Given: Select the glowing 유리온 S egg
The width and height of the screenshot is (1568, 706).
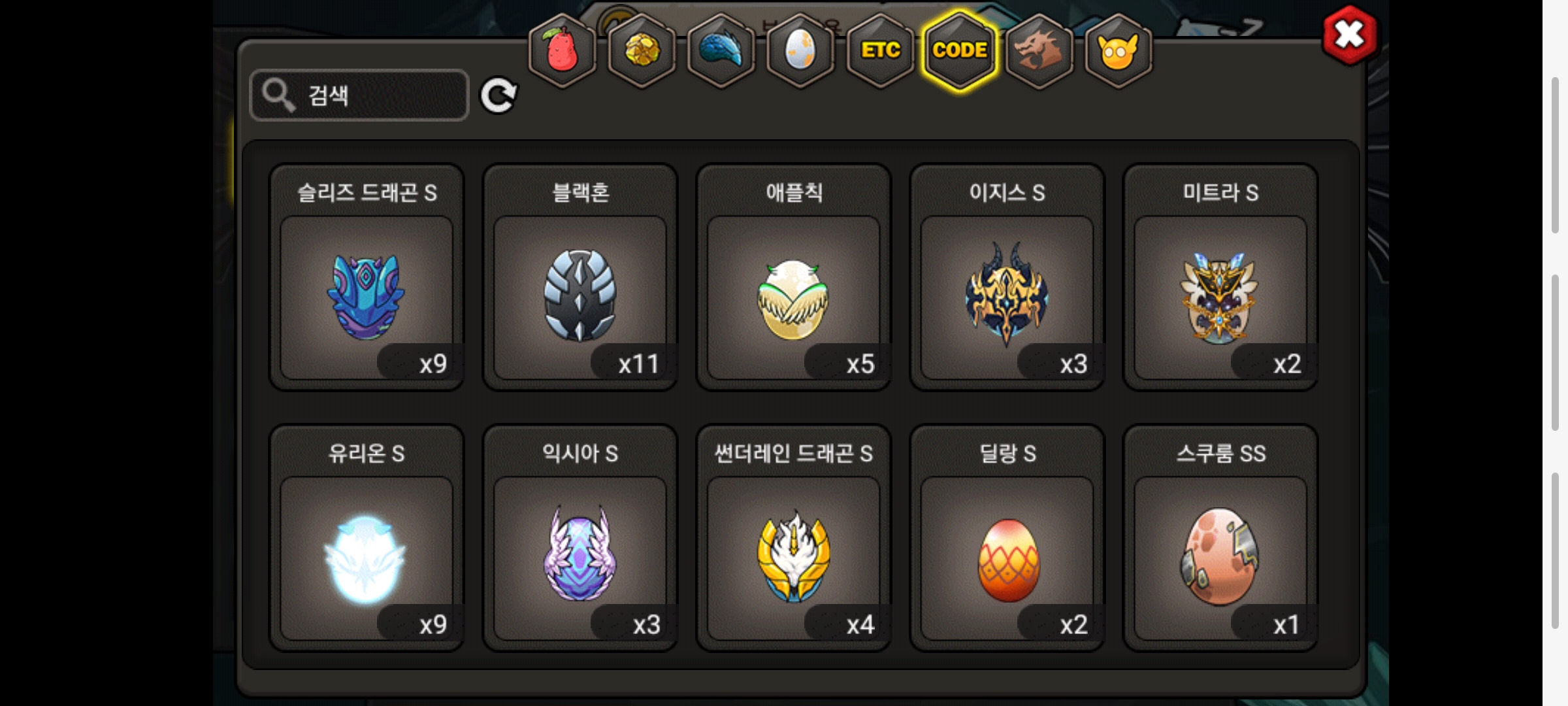Looking at the screenshot, I should coord(367,538).
